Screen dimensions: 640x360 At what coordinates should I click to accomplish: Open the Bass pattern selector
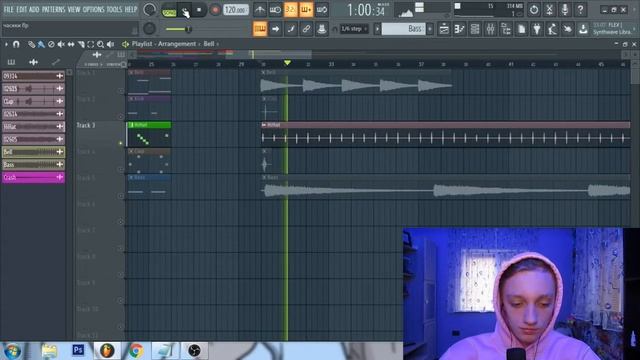tap(403, 29)
